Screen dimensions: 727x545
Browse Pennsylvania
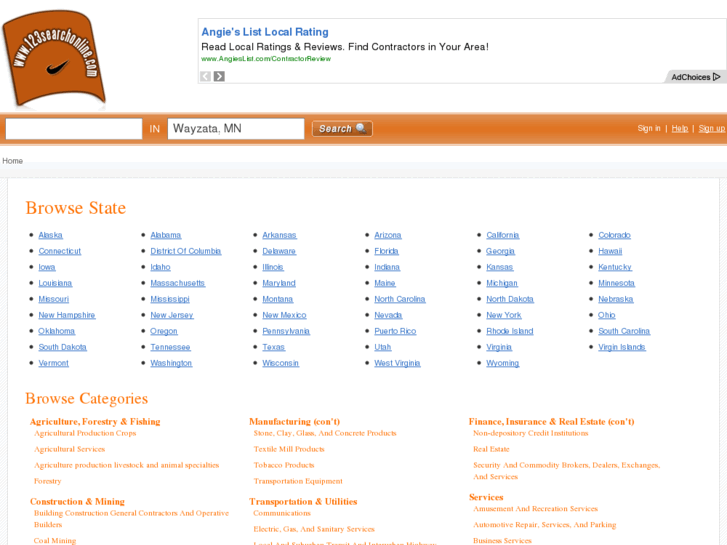(286, 331)
